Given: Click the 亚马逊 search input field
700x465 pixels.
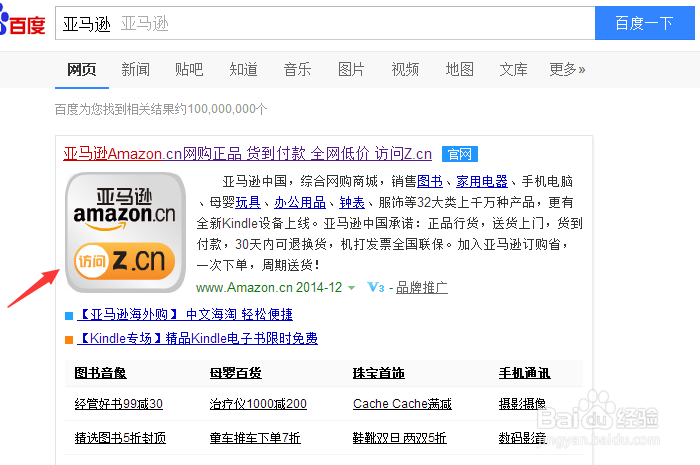Looking at the screenshot, I should click(325, 23).
